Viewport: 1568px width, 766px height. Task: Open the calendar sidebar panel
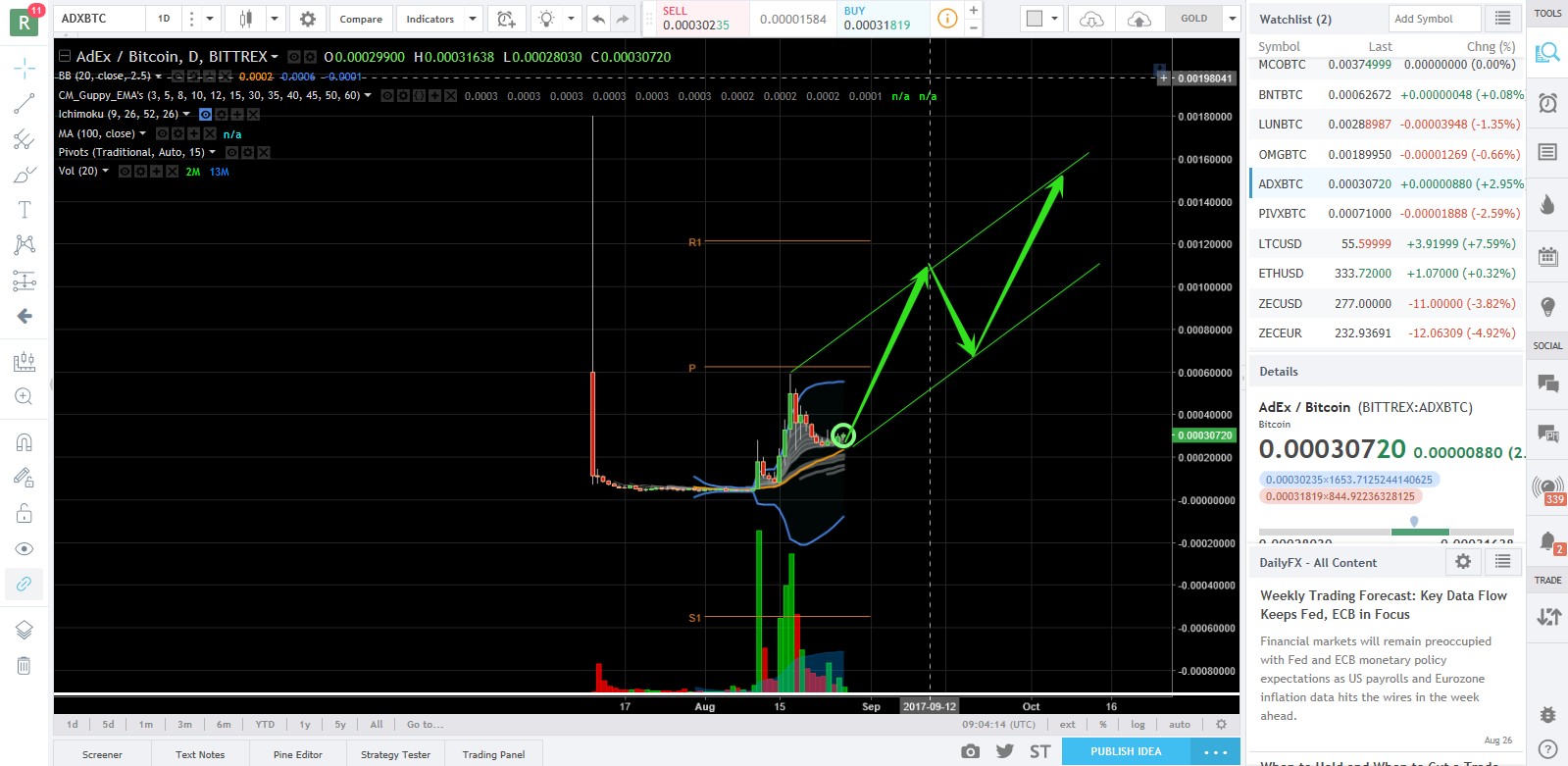[1548, 256]
